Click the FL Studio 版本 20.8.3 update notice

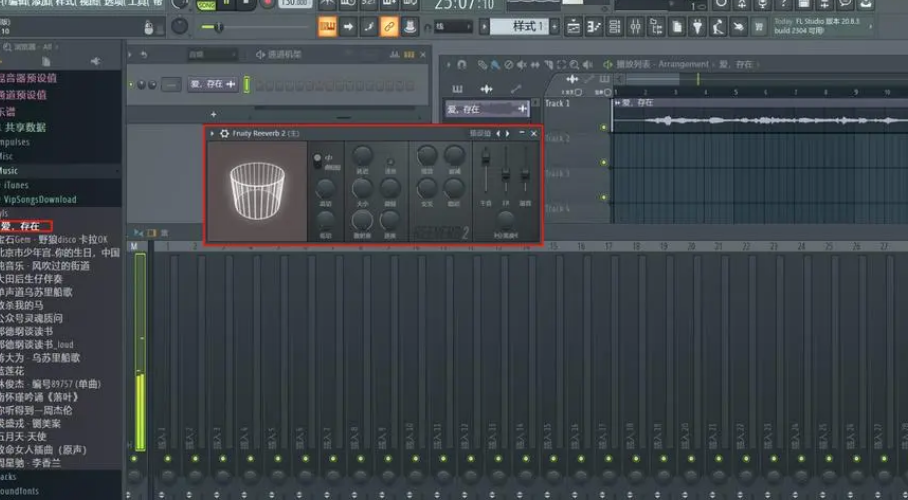tap(821, 26)
